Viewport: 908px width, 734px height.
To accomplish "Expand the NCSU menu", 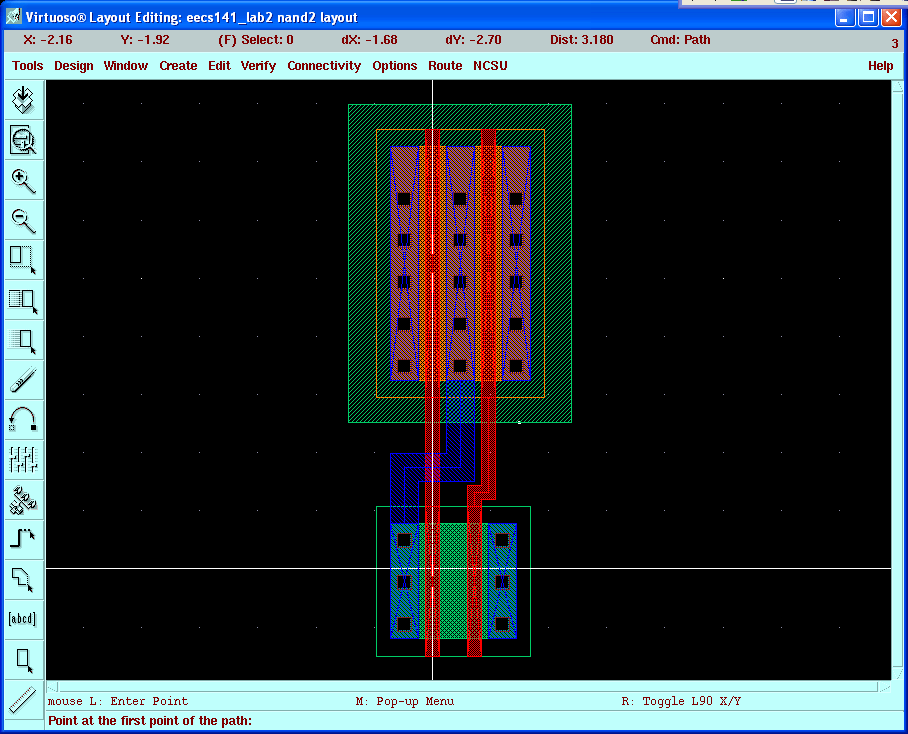I will coord(490,66).
